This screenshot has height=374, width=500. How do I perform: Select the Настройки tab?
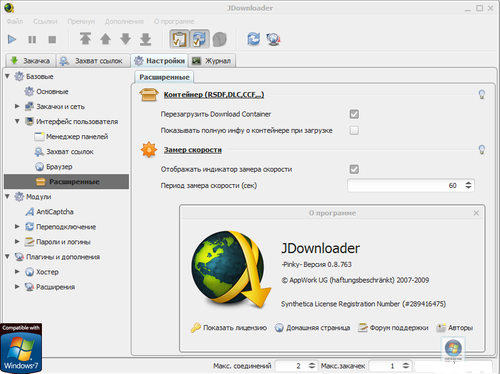tap(159, 61)
